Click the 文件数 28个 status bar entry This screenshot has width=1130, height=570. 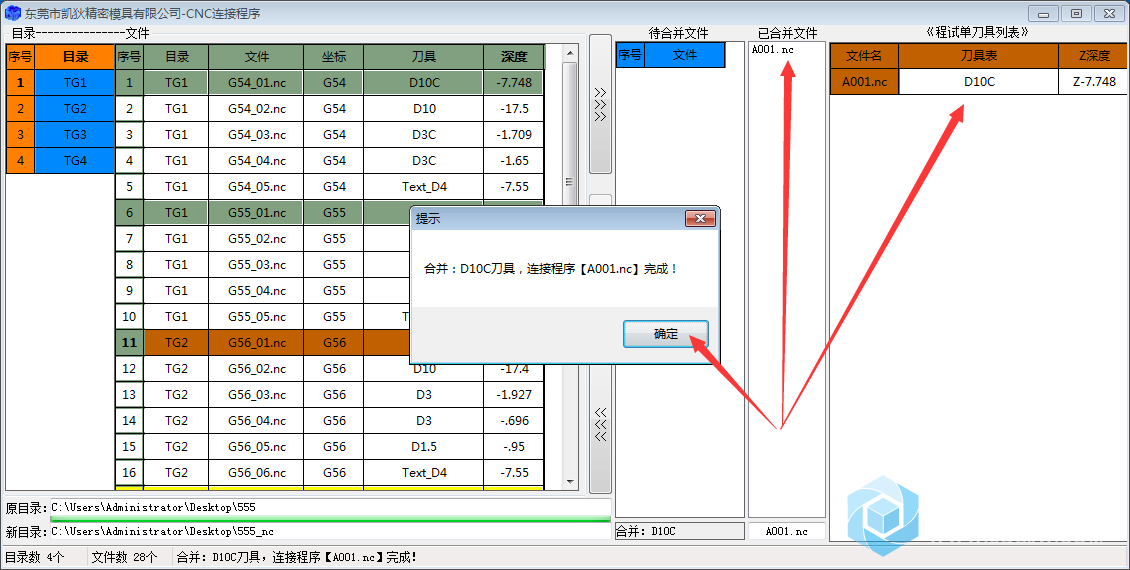125,557
